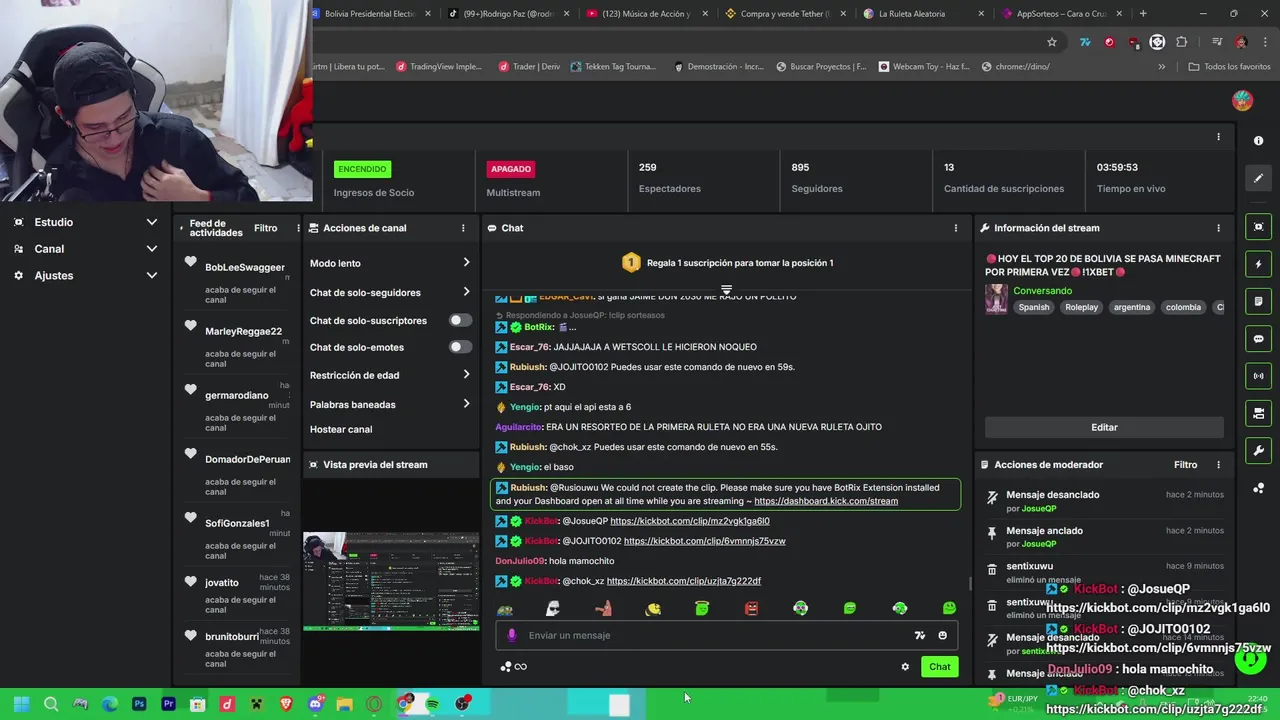Click the green Chat send button
Image resolution: width=1280 pixels, height=720 pixels.
click(x=939, y=667)
